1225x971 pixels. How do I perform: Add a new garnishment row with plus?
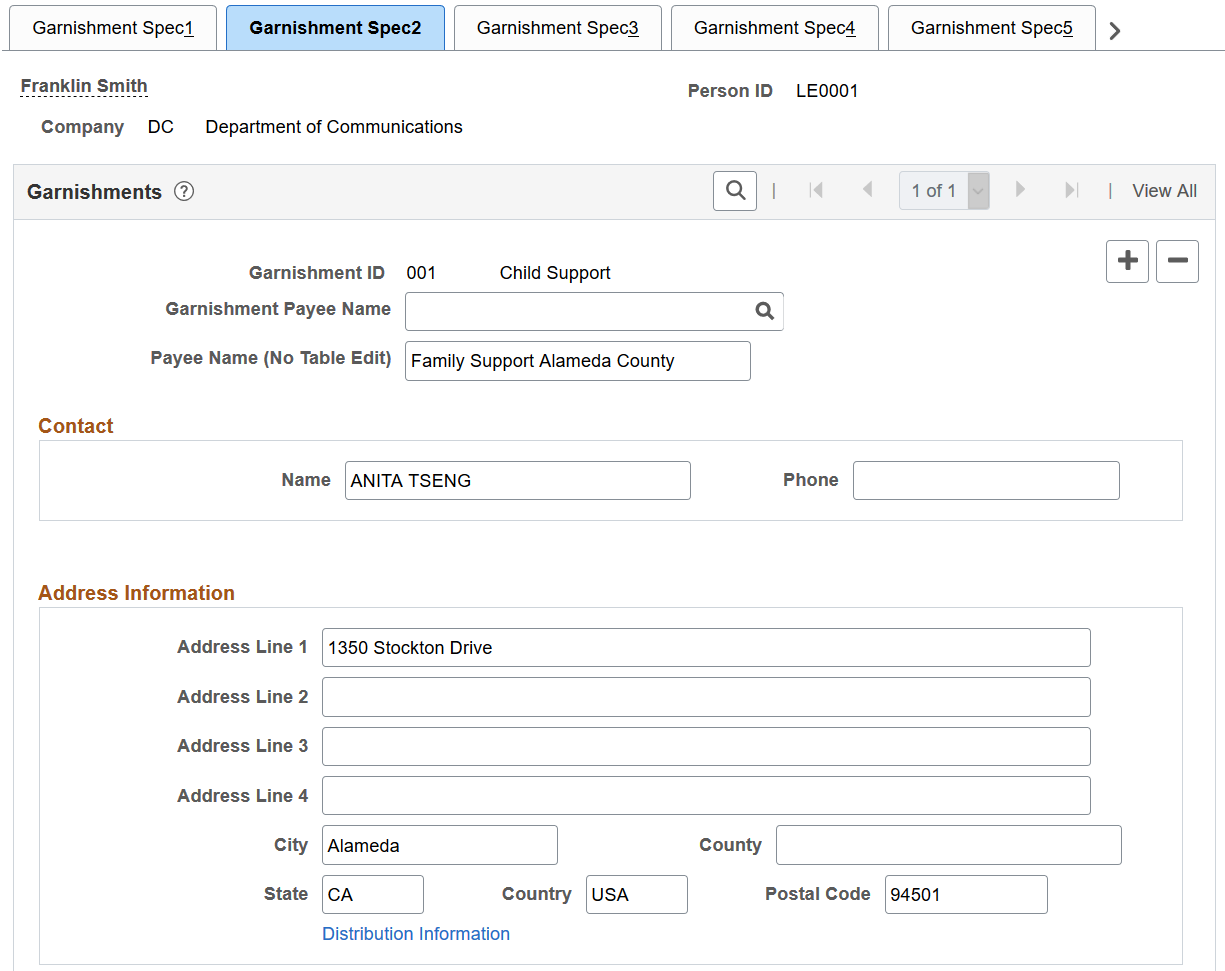(1127, 261)
